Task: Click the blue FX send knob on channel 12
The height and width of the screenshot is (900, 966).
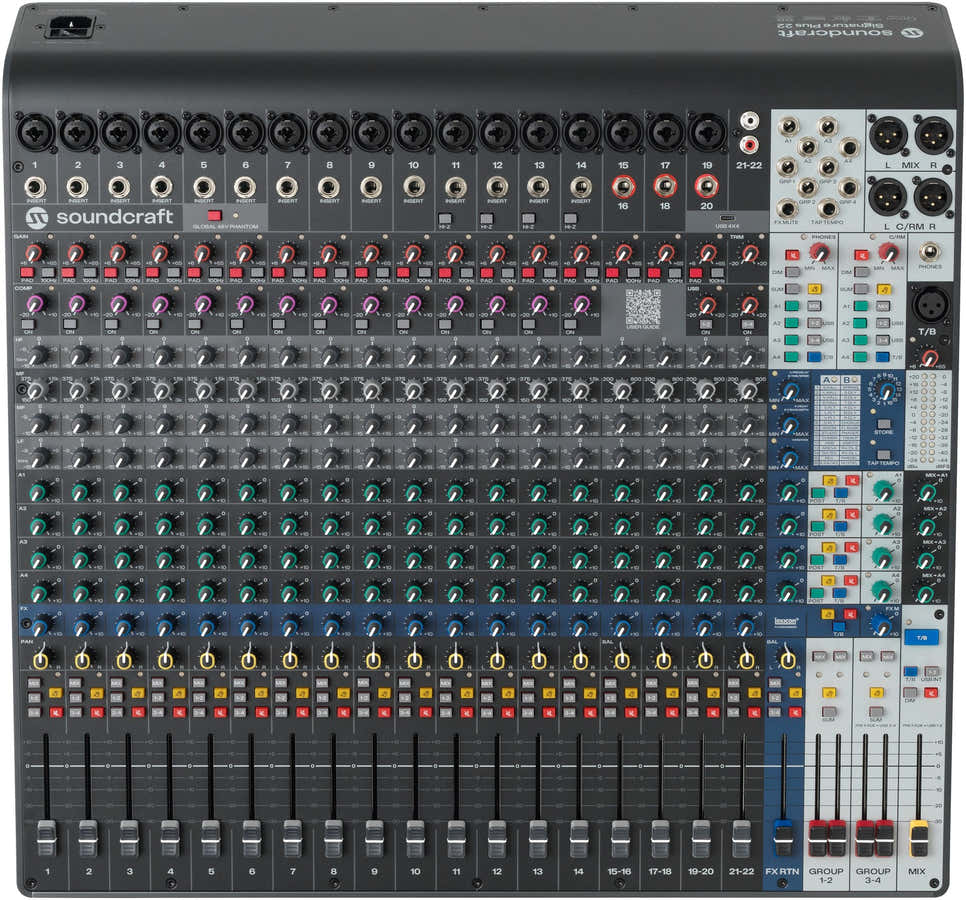Action: click(x=497, y=627)
